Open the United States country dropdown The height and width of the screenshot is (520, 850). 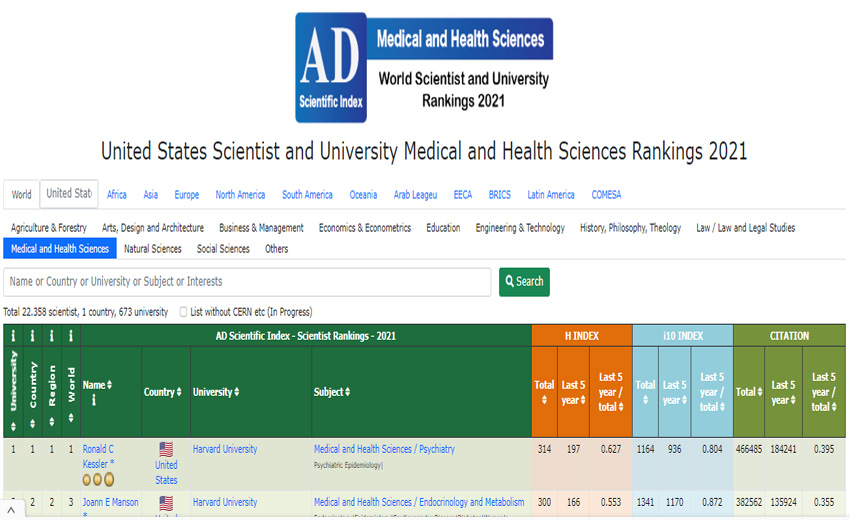click(69, 194)
